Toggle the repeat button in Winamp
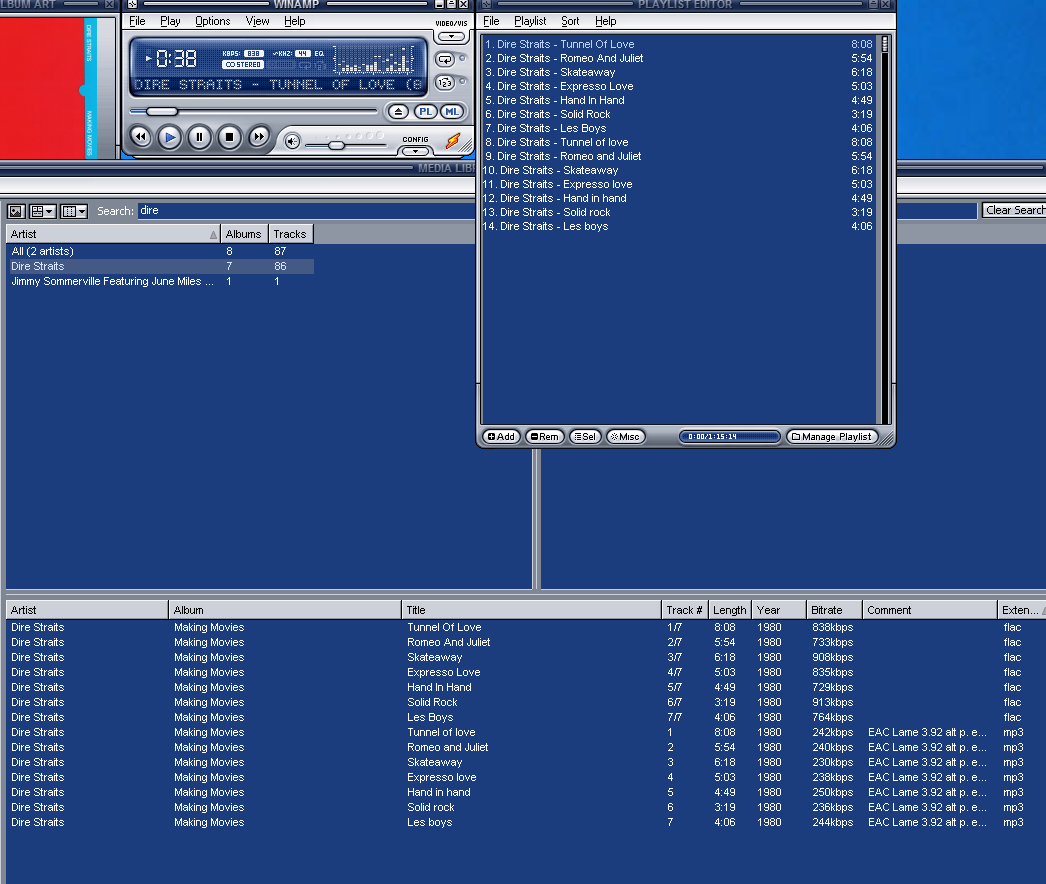1046x884 pixels. coord(445,59)
